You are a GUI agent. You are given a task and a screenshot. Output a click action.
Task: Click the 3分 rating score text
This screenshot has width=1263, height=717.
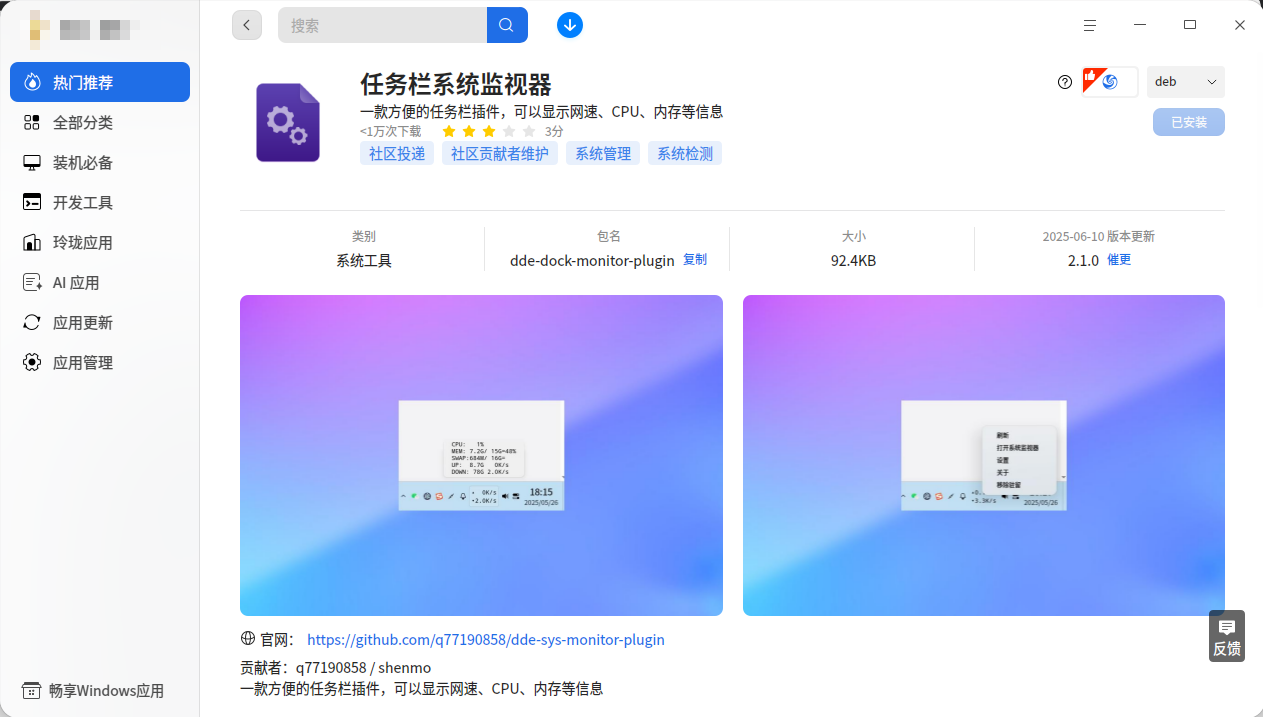click(x=554, y=131)
